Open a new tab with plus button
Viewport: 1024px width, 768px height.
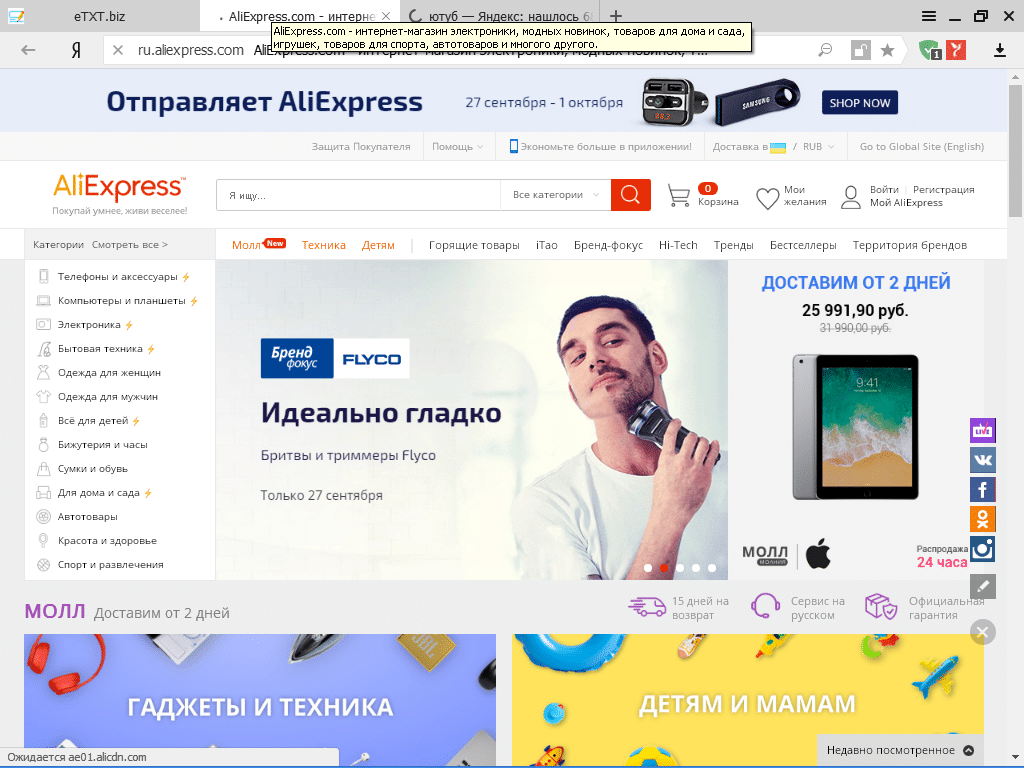coord(615,16)
